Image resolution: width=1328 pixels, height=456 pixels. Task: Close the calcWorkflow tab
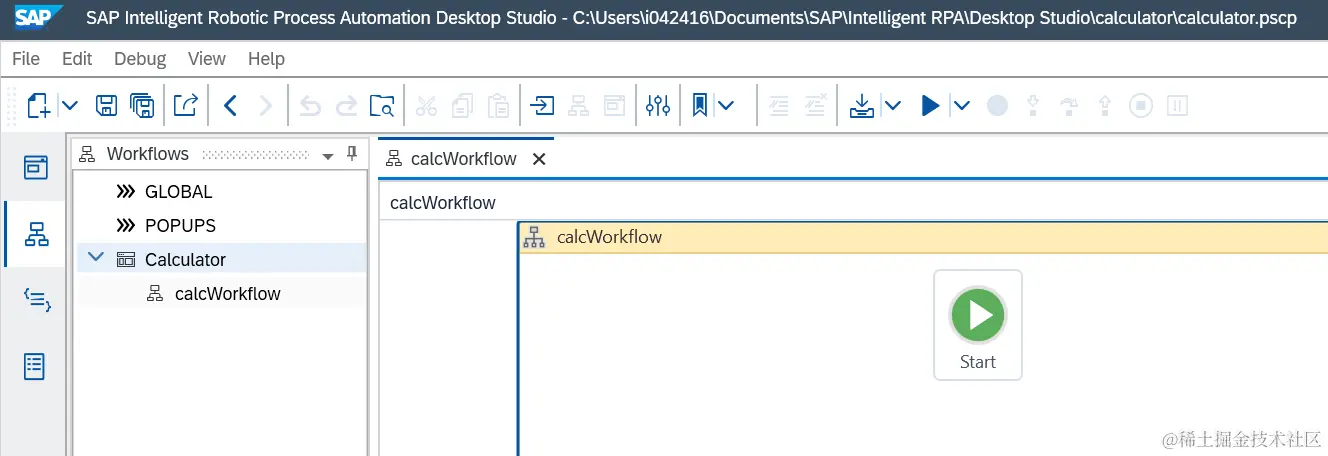tap(539, 159)
